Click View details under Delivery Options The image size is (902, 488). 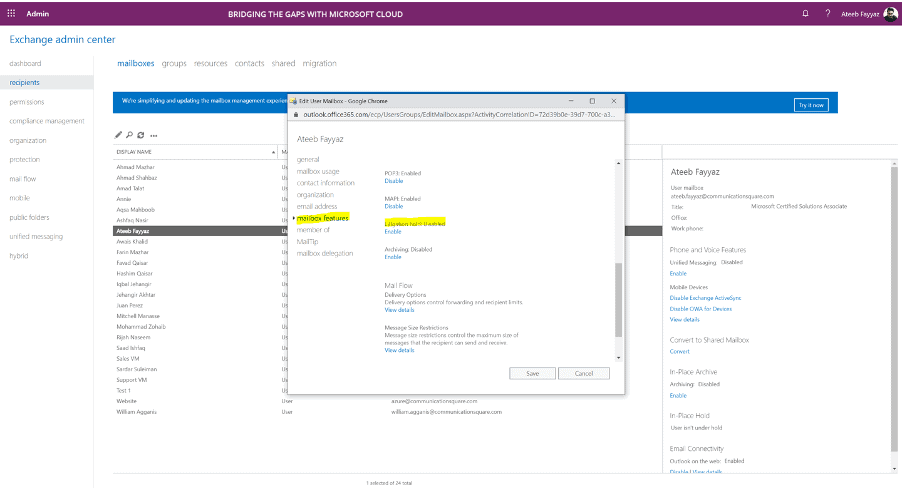coord(399,310)
